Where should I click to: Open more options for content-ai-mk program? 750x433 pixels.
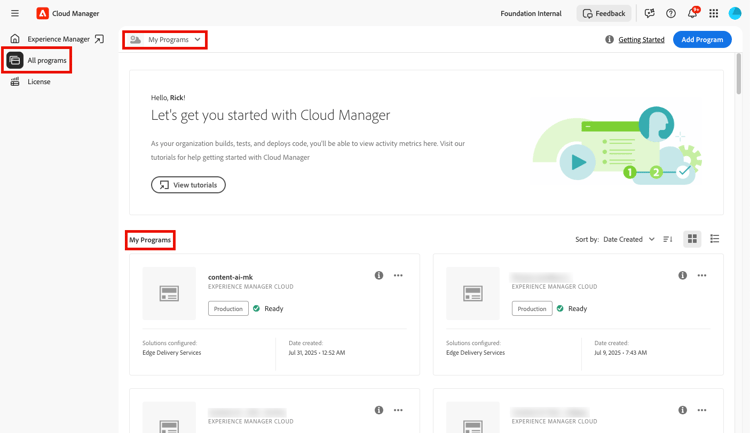398,275
